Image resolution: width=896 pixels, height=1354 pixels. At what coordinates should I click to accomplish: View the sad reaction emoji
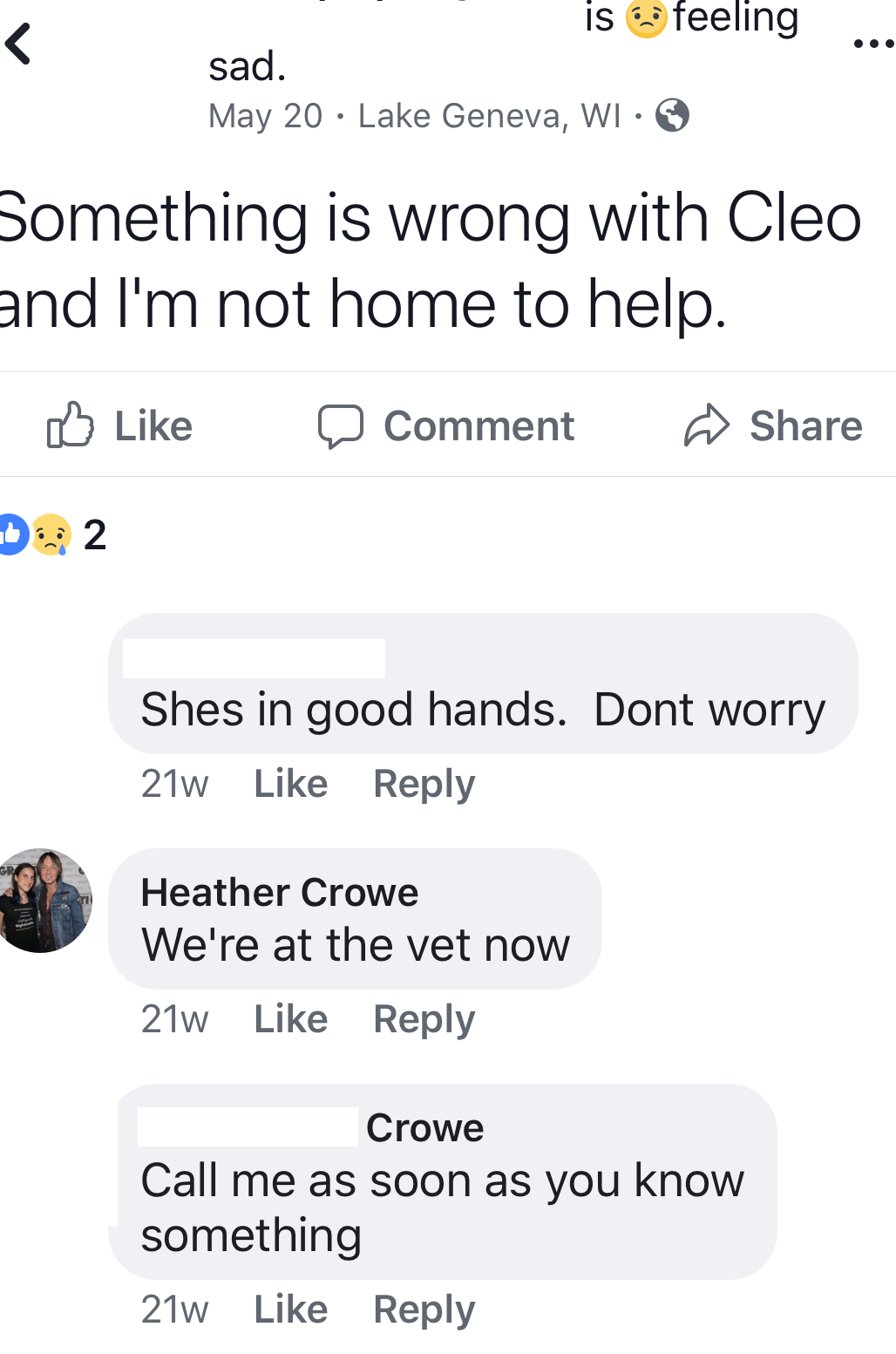pyautogui.click(x=51, y=534)
